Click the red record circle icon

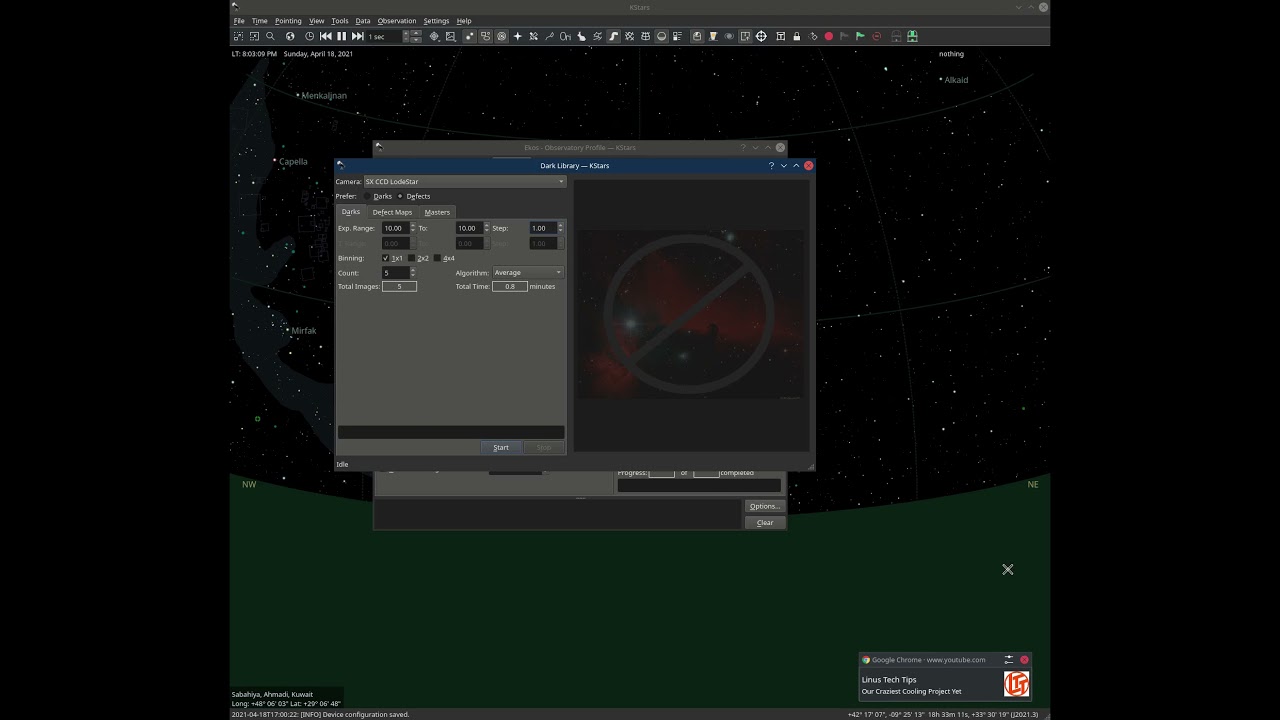(828, 36)
